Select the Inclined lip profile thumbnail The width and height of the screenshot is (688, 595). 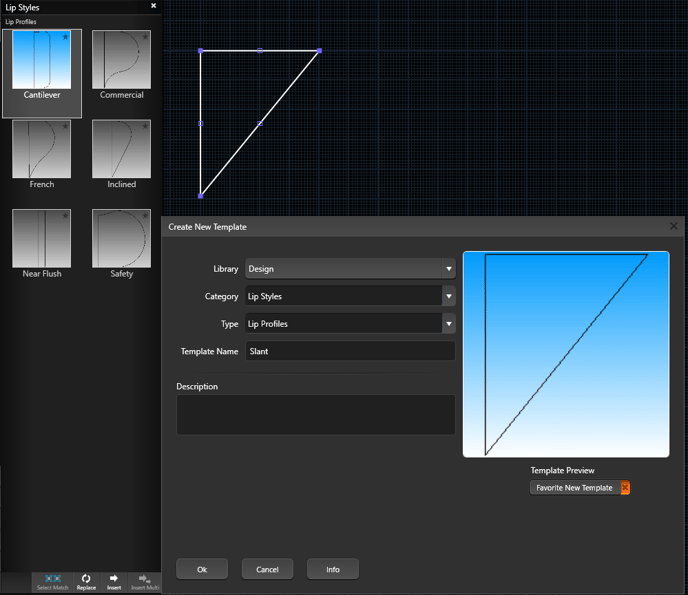click(x=122, y=149)
